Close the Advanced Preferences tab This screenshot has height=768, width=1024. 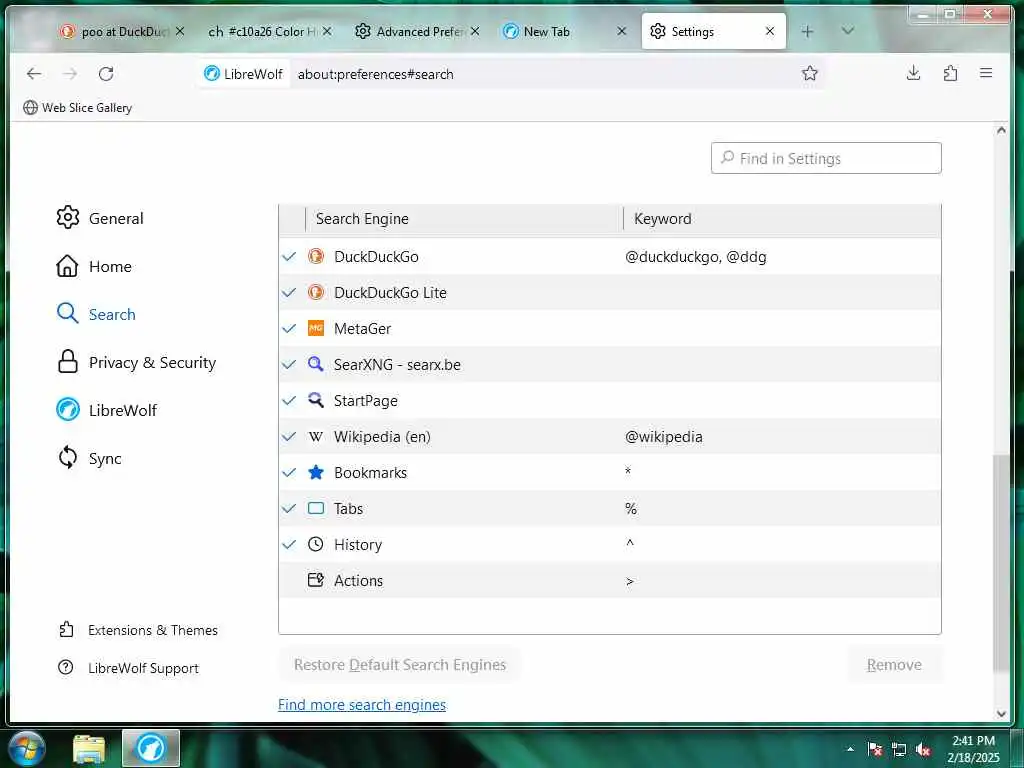pos(475,31)
